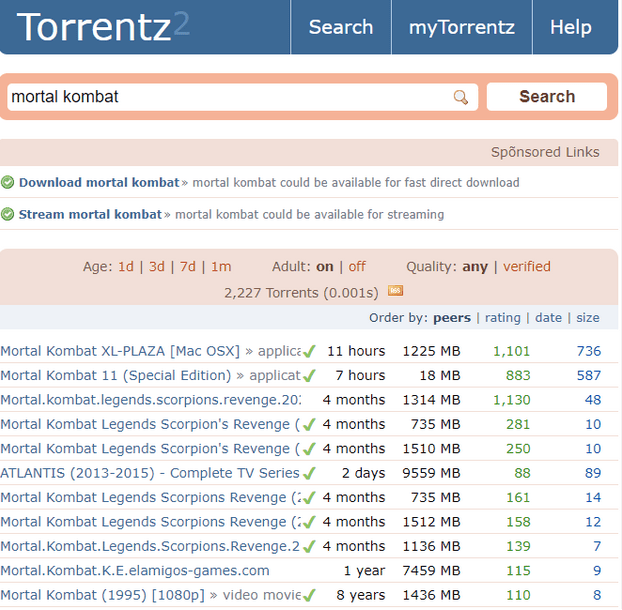Screen dimensions: 622x610
Task: Filter age to 7d
Action: point(188,267)
